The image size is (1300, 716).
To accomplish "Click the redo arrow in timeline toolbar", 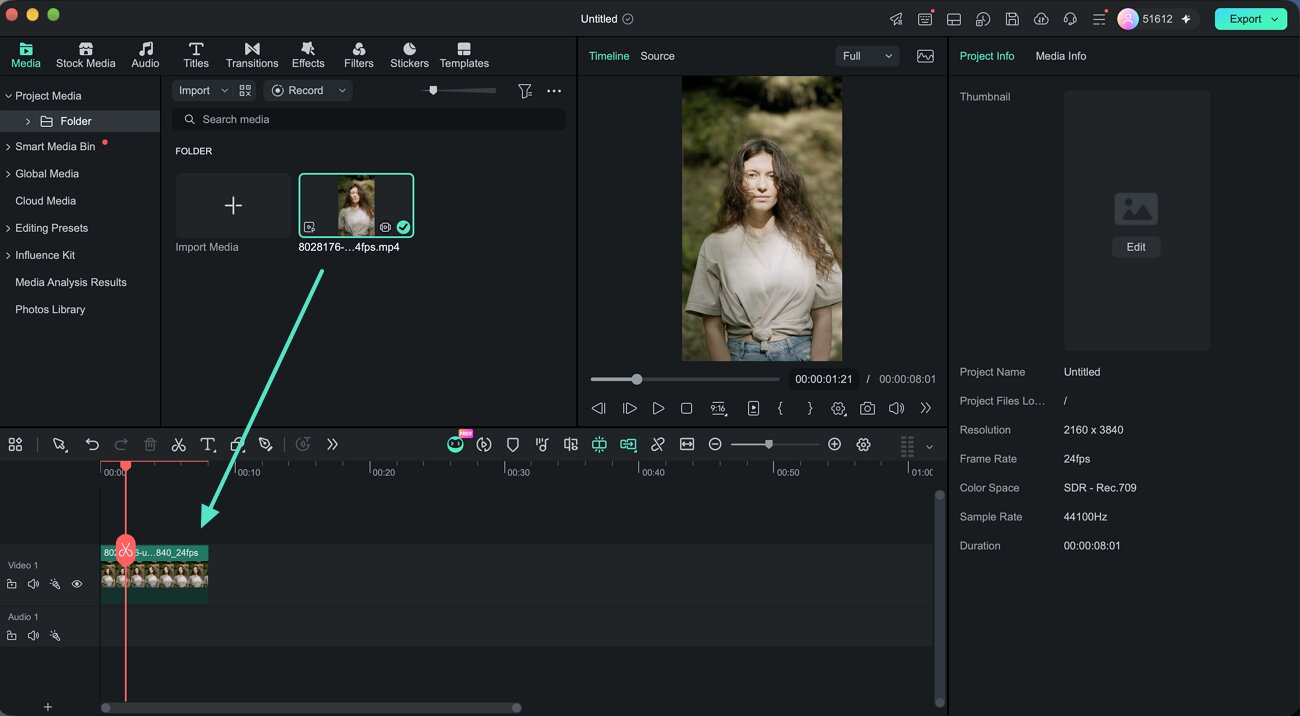I will 121,445.
